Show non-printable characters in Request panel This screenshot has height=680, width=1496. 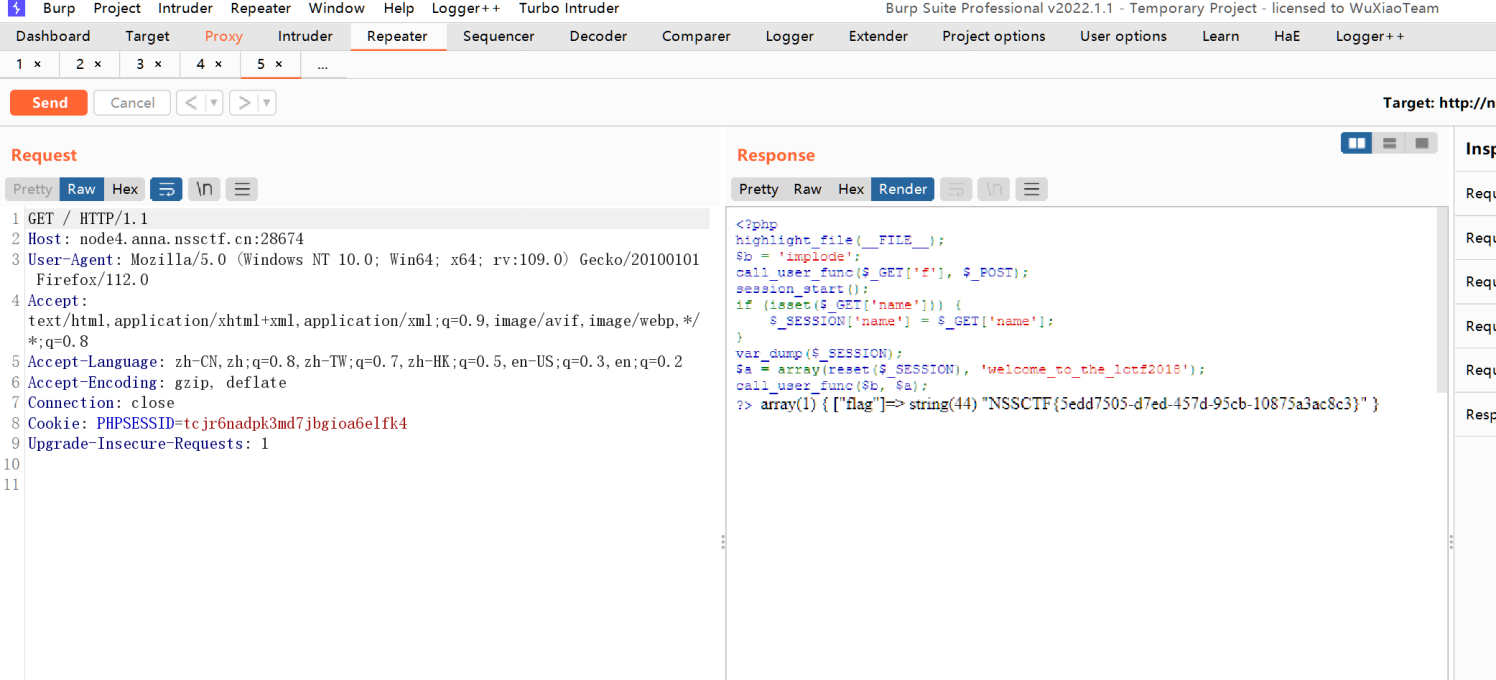tap(204, 189)
